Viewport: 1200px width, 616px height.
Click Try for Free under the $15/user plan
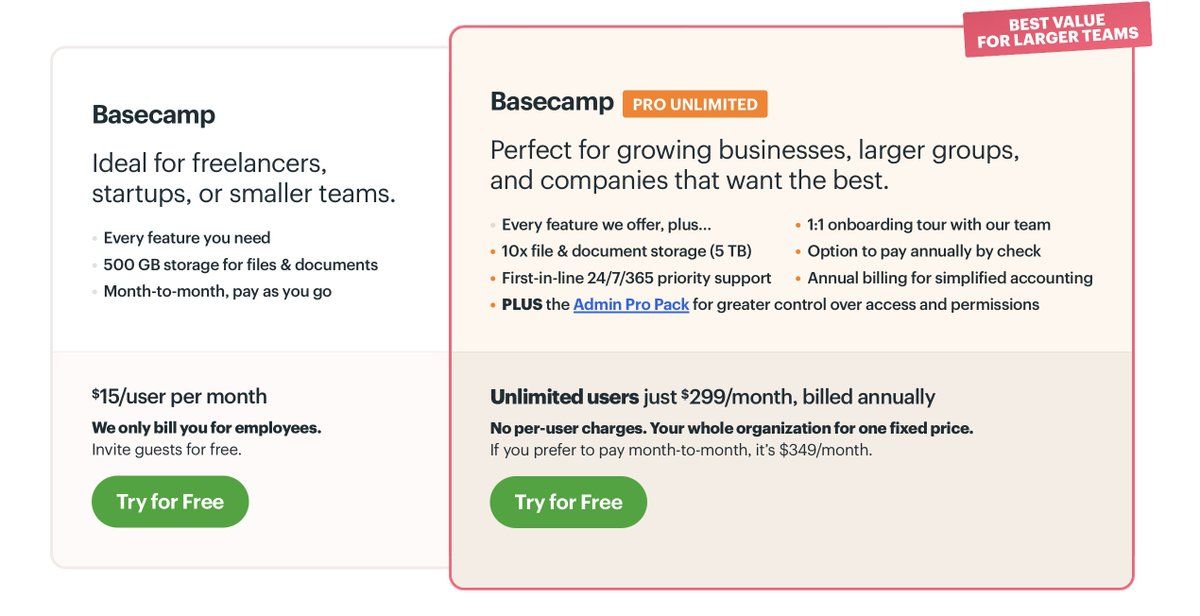click(170, 502)
